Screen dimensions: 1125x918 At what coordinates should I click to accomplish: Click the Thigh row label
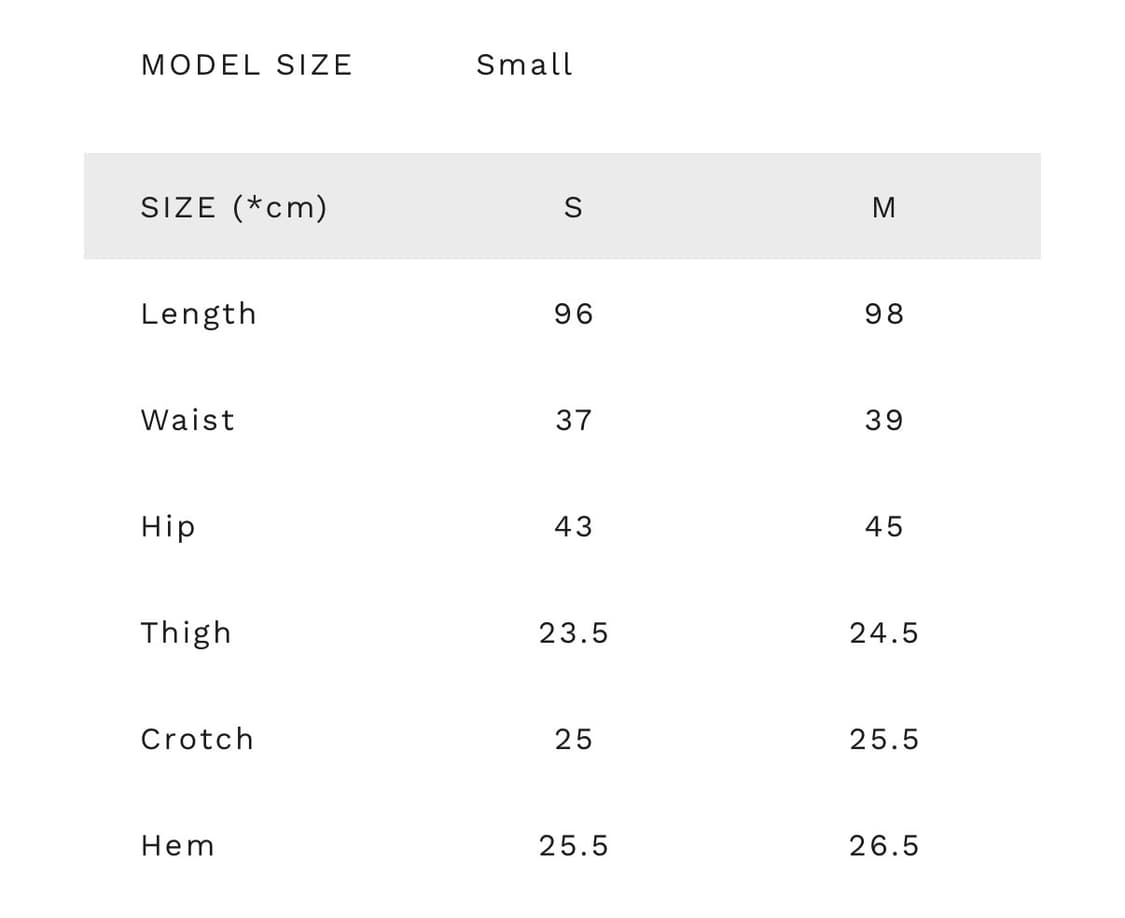click(x=186, y=633)
